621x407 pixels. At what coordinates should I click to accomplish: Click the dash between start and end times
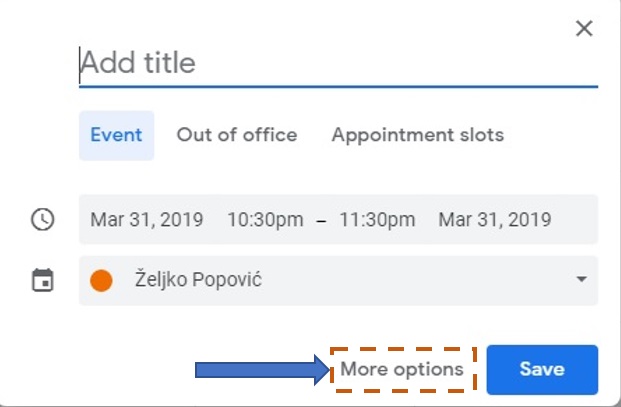coord(321,220)
